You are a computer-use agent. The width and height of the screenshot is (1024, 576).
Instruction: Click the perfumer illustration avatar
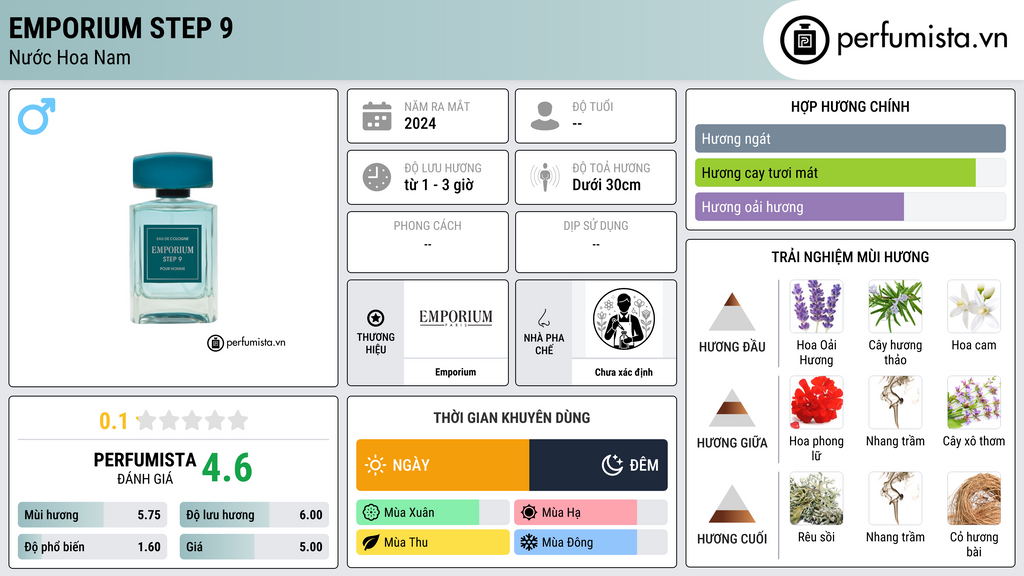624,319
